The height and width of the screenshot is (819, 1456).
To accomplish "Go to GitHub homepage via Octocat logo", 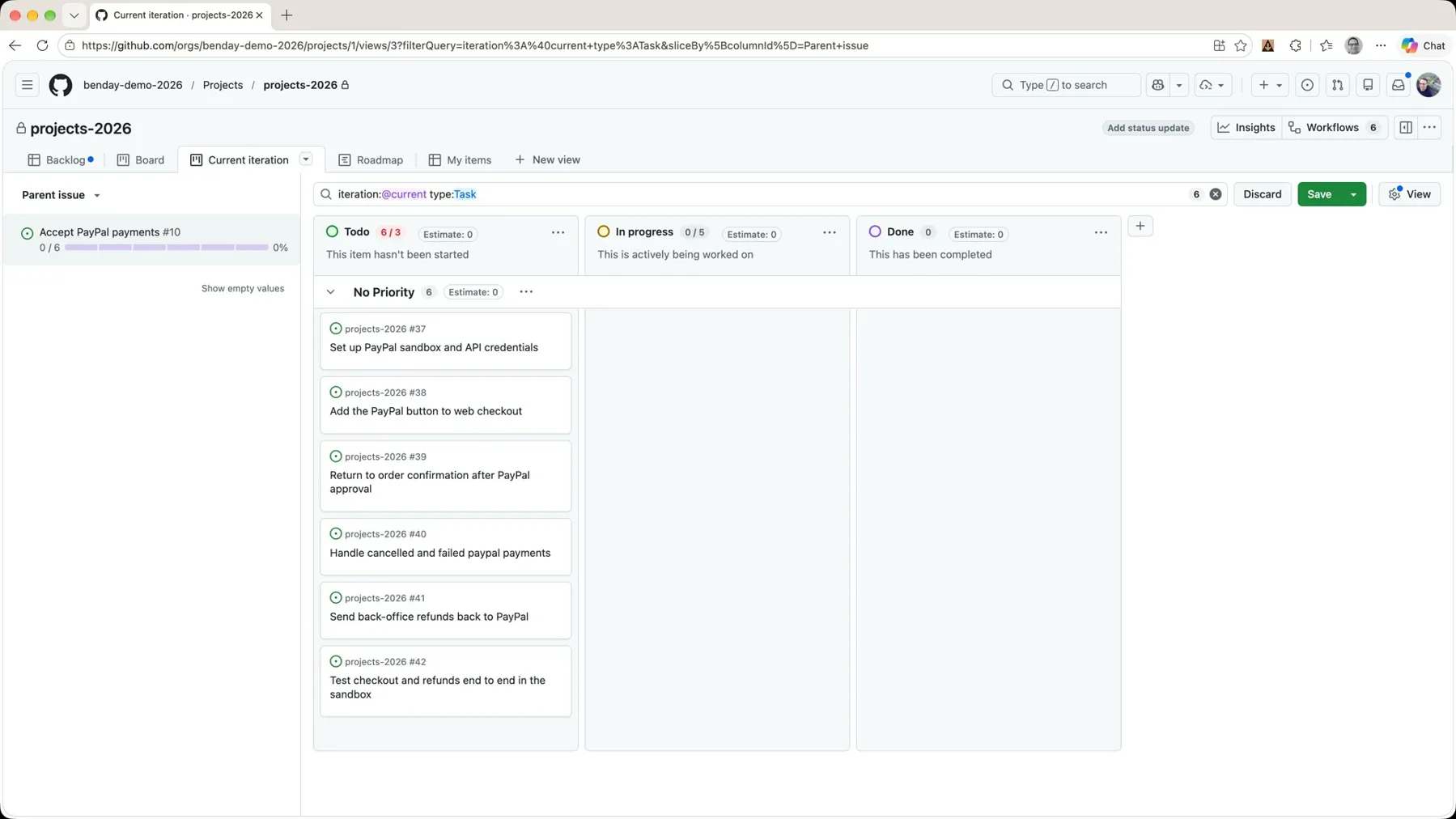I will [x=61, y=85].
